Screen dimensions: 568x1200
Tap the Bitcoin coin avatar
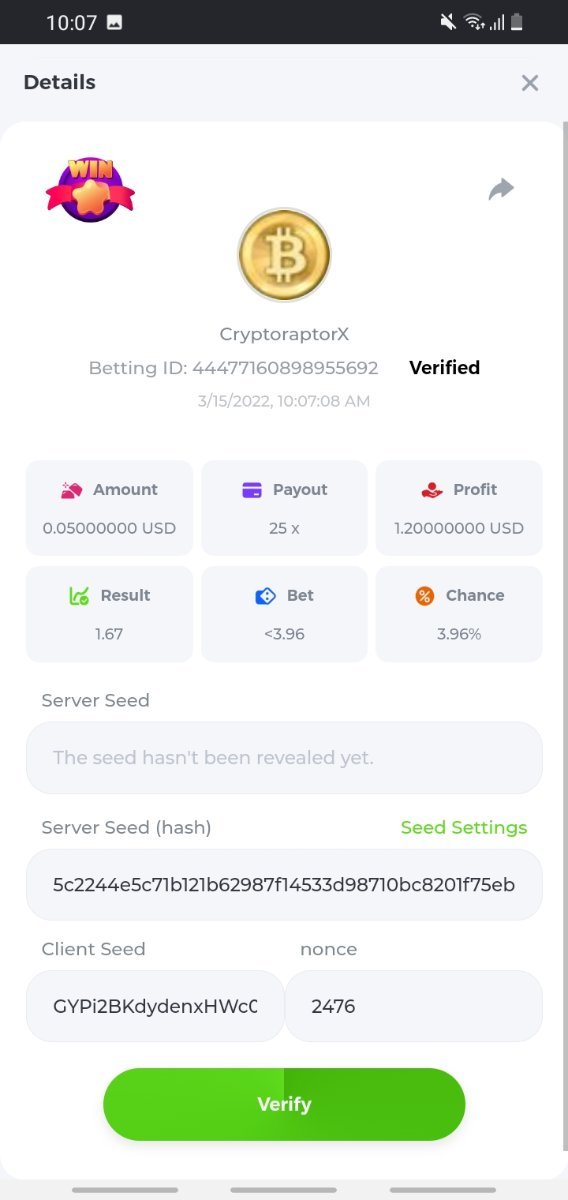pyautogui.click(x=284, y=255)
